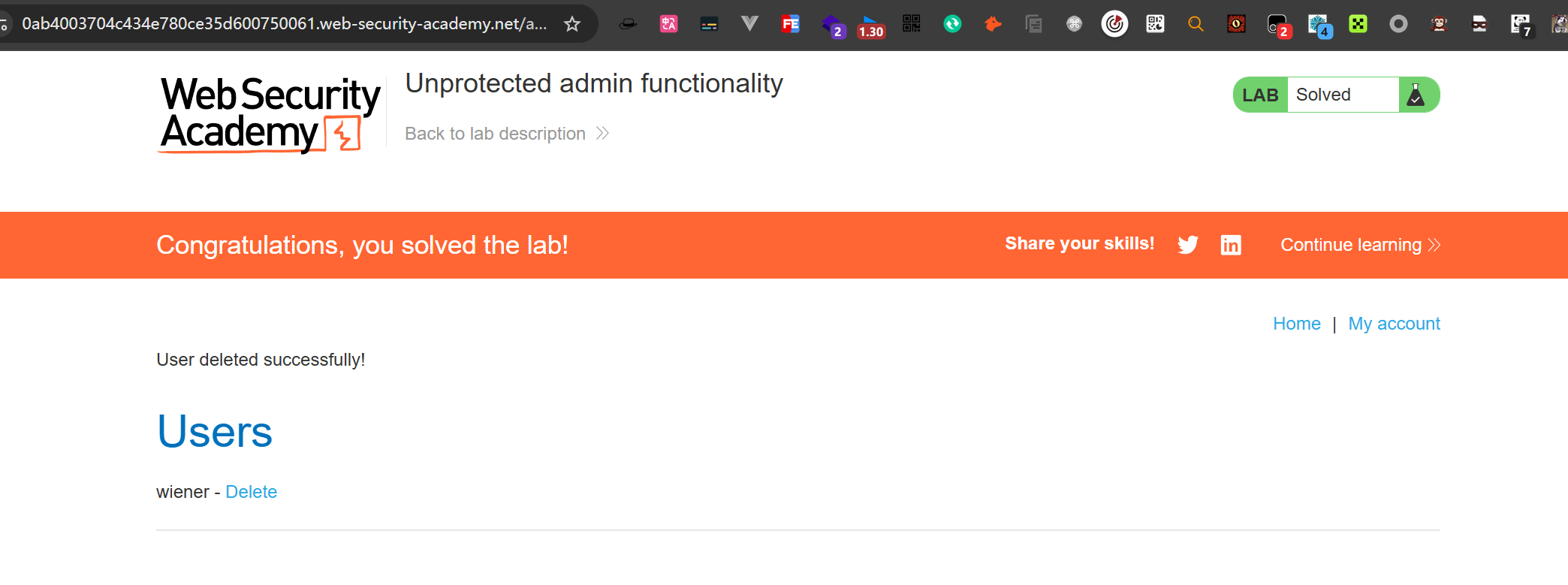Image resolution: width=1568 pixels, height=585 pixels.
Task: Share on Twitter via bird icon
Action: pyautogui.click(x=1188, y=245)
